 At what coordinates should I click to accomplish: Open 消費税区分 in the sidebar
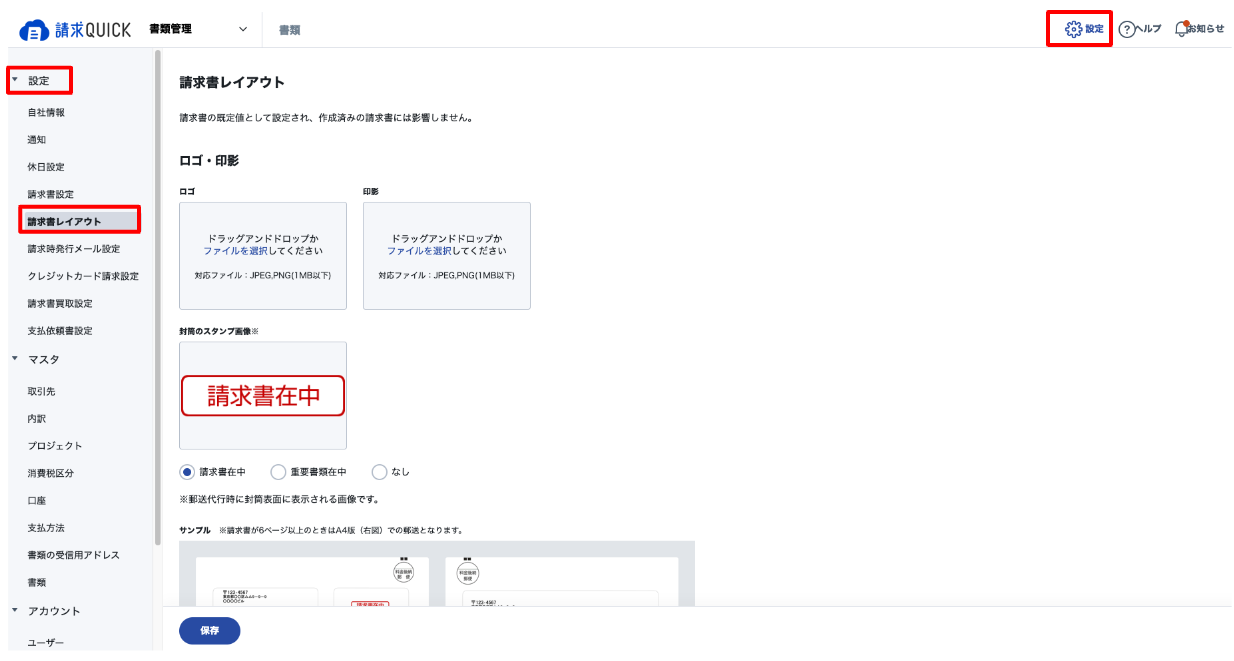[50, 473]
